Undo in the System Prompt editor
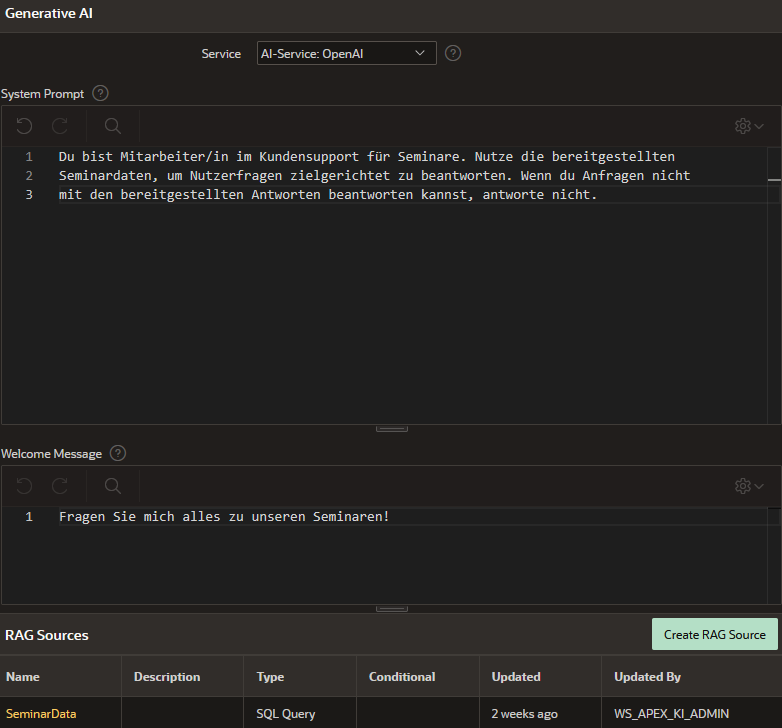 (24, 126)
